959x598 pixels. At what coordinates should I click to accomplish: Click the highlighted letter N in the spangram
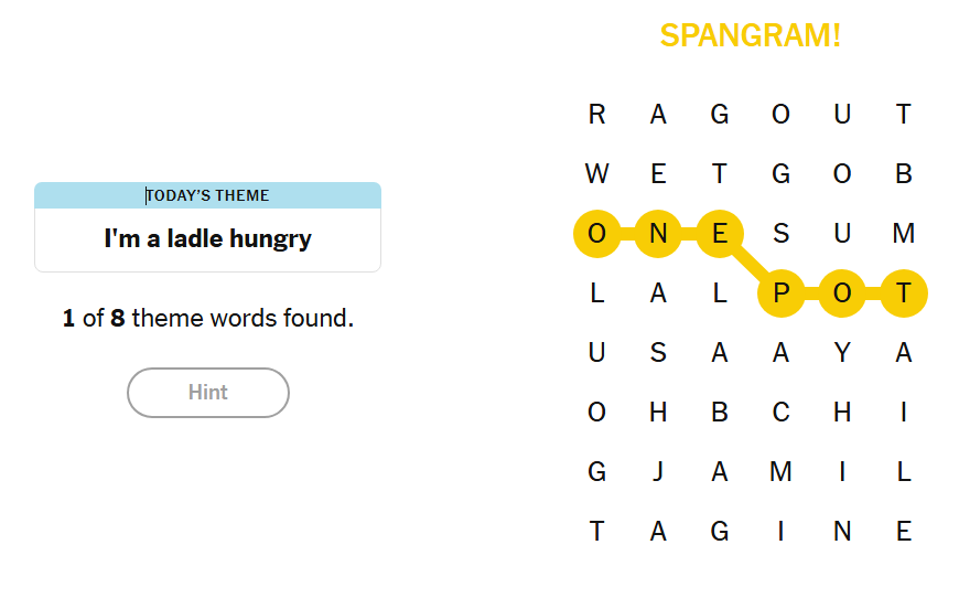pos(658,234)
